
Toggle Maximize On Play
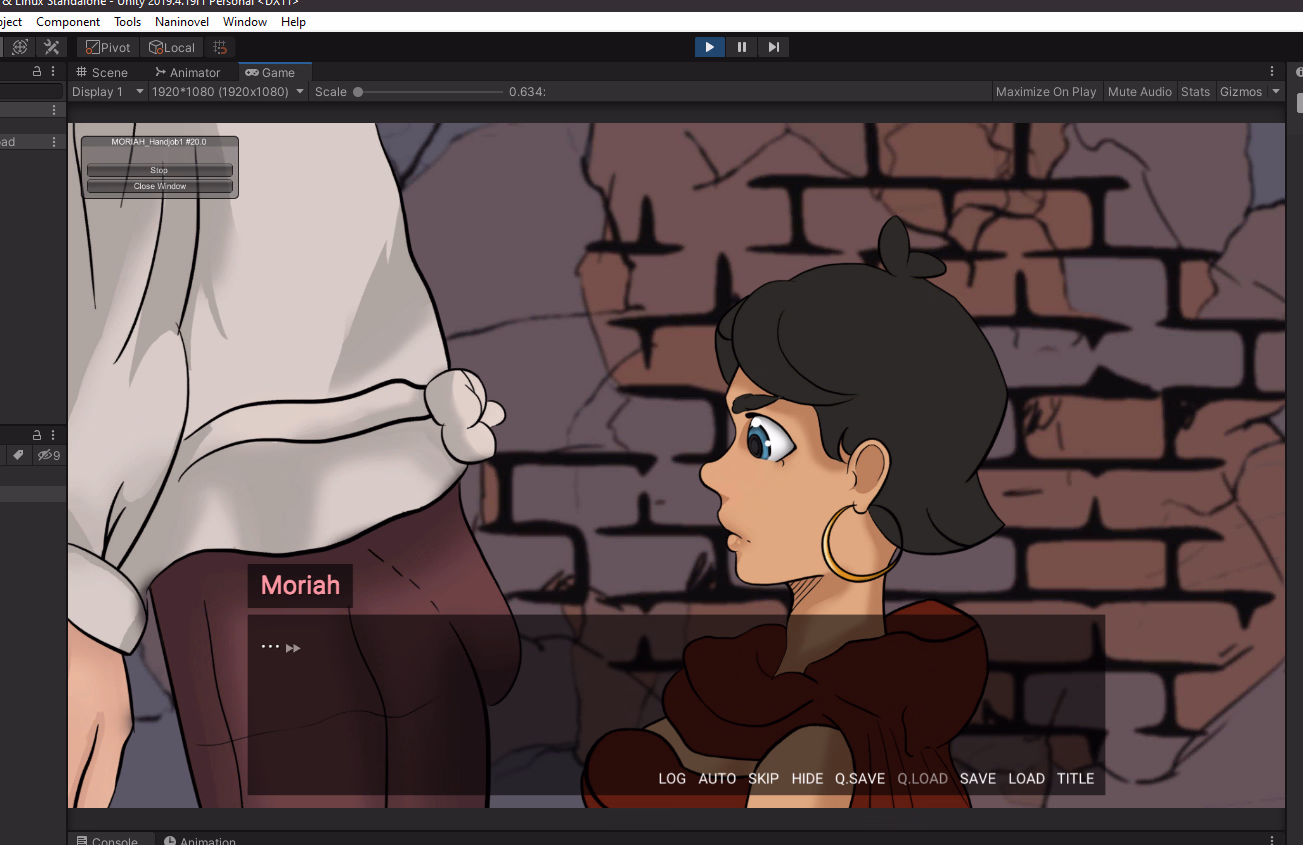click(1045, 92)
